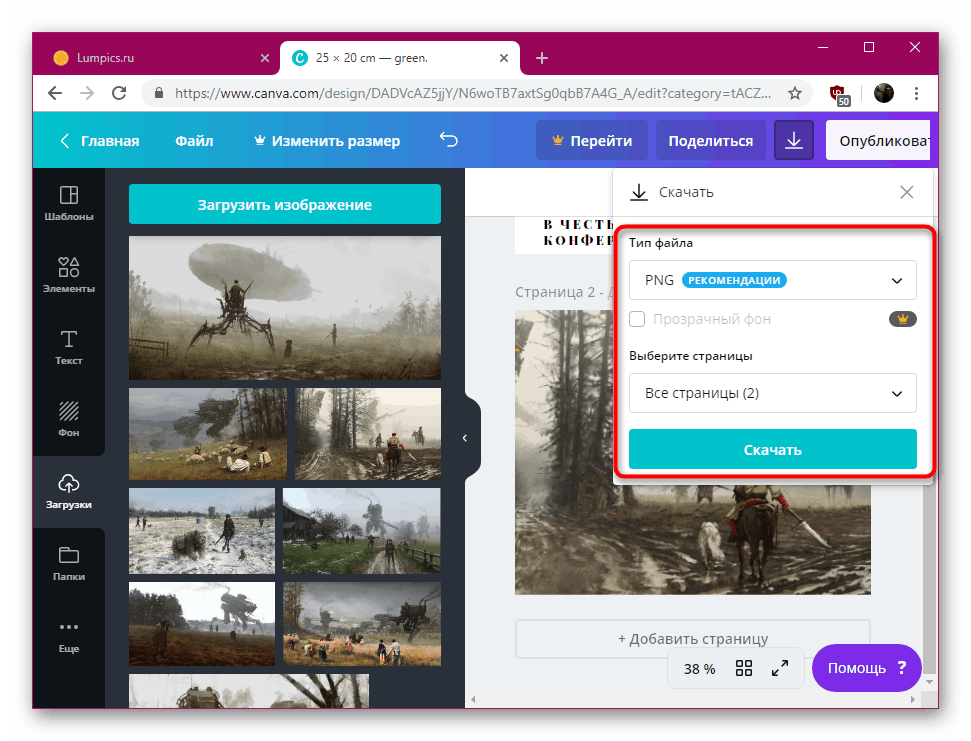Open the Элементы elements panel
The image size is (971, 741).
pos(69,275)
